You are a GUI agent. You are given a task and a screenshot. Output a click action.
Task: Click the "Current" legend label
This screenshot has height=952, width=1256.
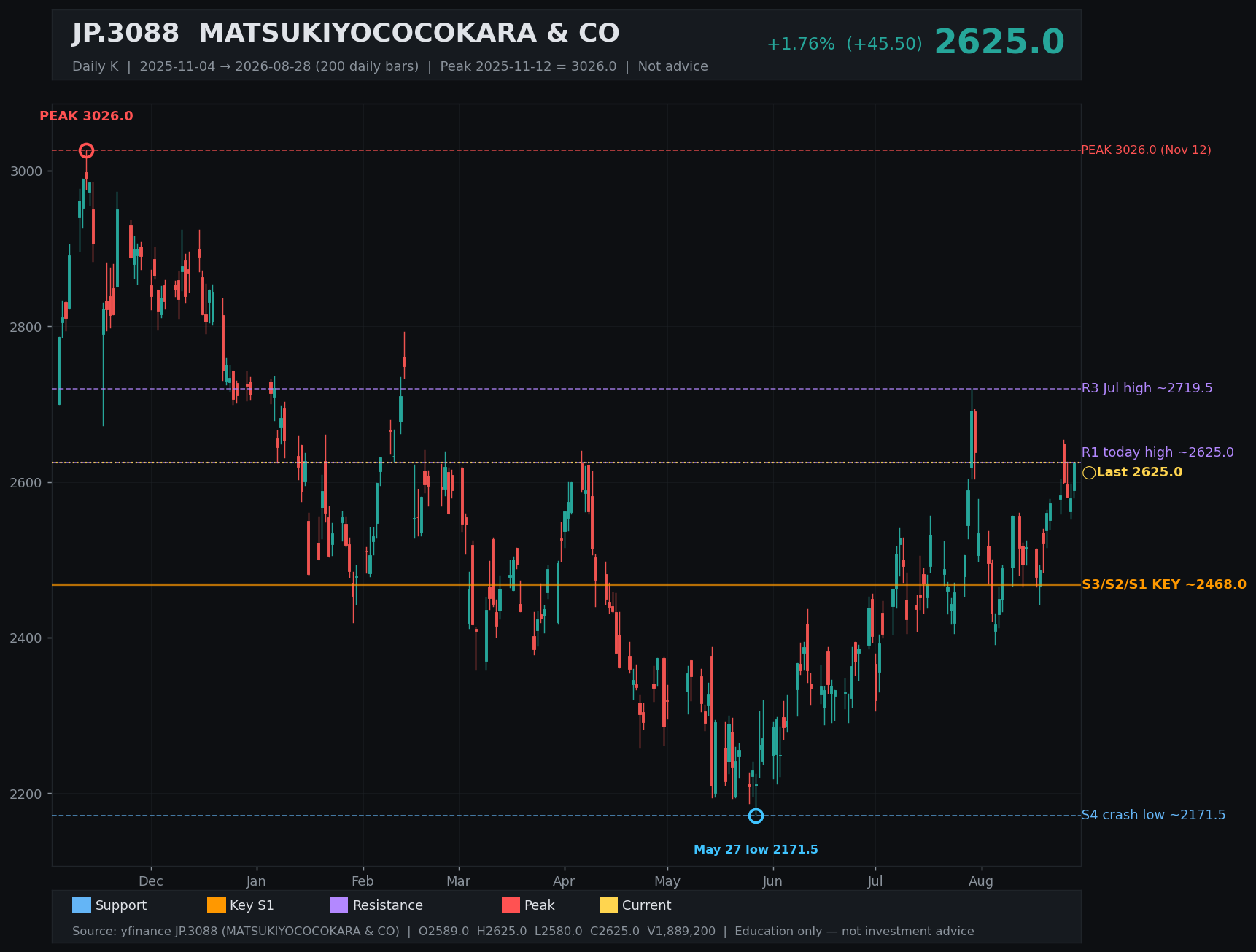[647, 905]
